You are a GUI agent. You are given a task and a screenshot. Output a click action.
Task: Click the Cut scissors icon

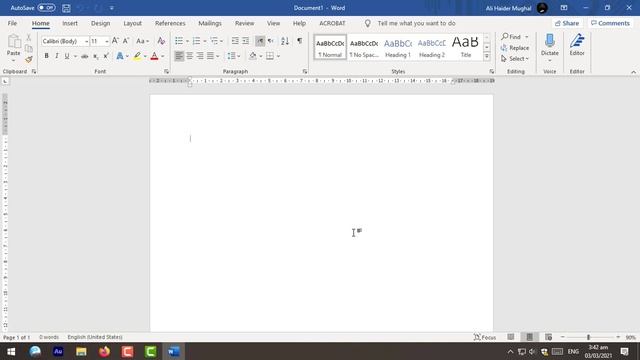coord(29,38)
